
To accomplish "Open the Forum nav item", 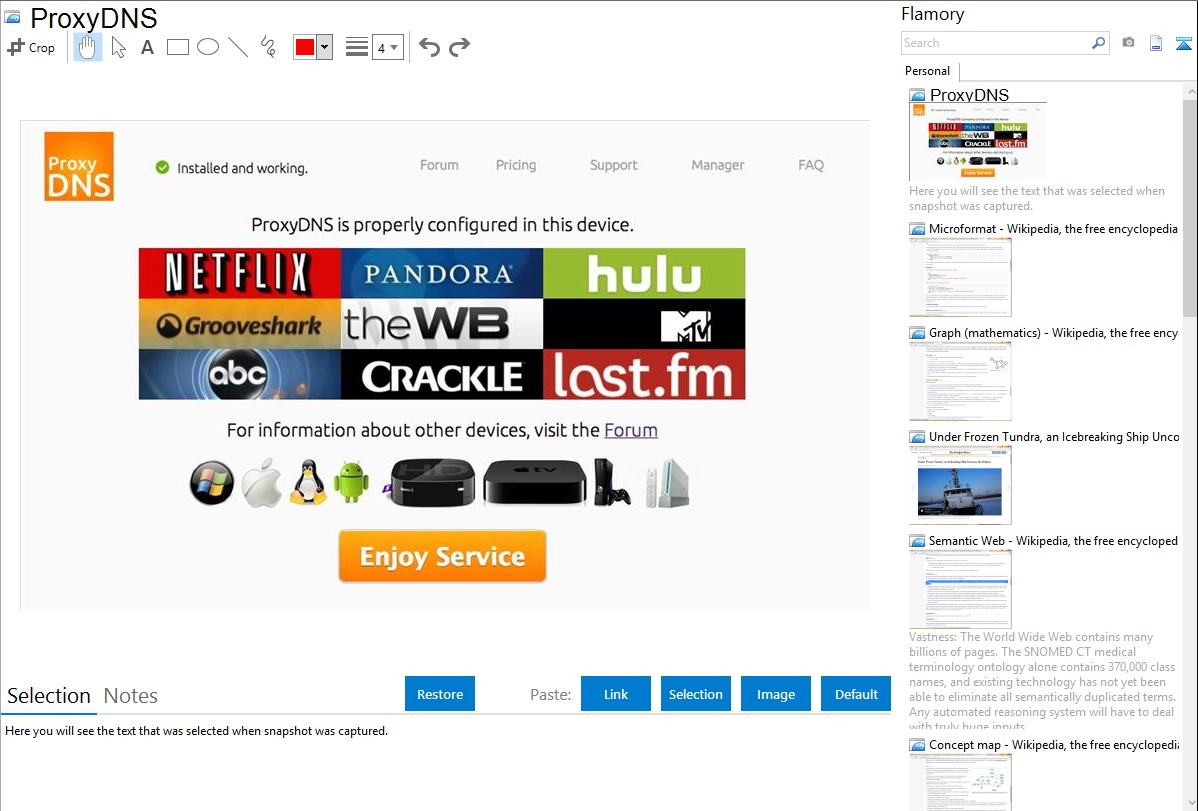I will [x=439, y=165].
